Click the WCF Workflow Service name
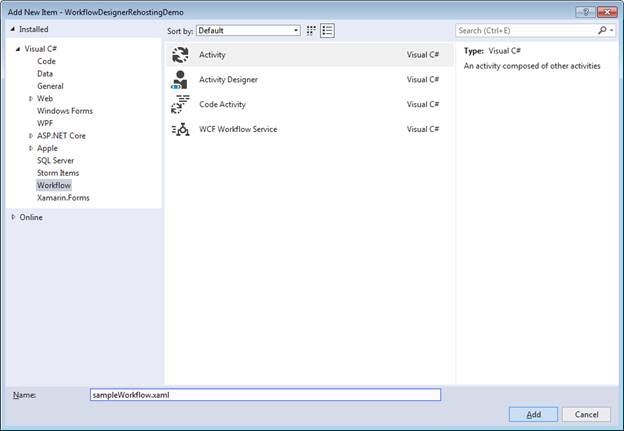Screen dimensions: 624x431 pos(238,129)
